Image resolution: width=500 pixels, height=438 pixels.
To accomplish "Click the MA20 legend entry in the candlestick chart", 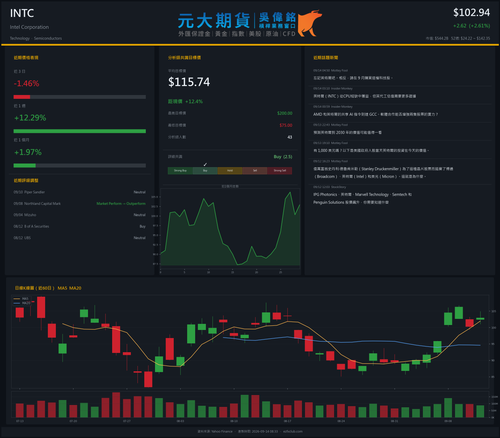I will pos(22,303).
